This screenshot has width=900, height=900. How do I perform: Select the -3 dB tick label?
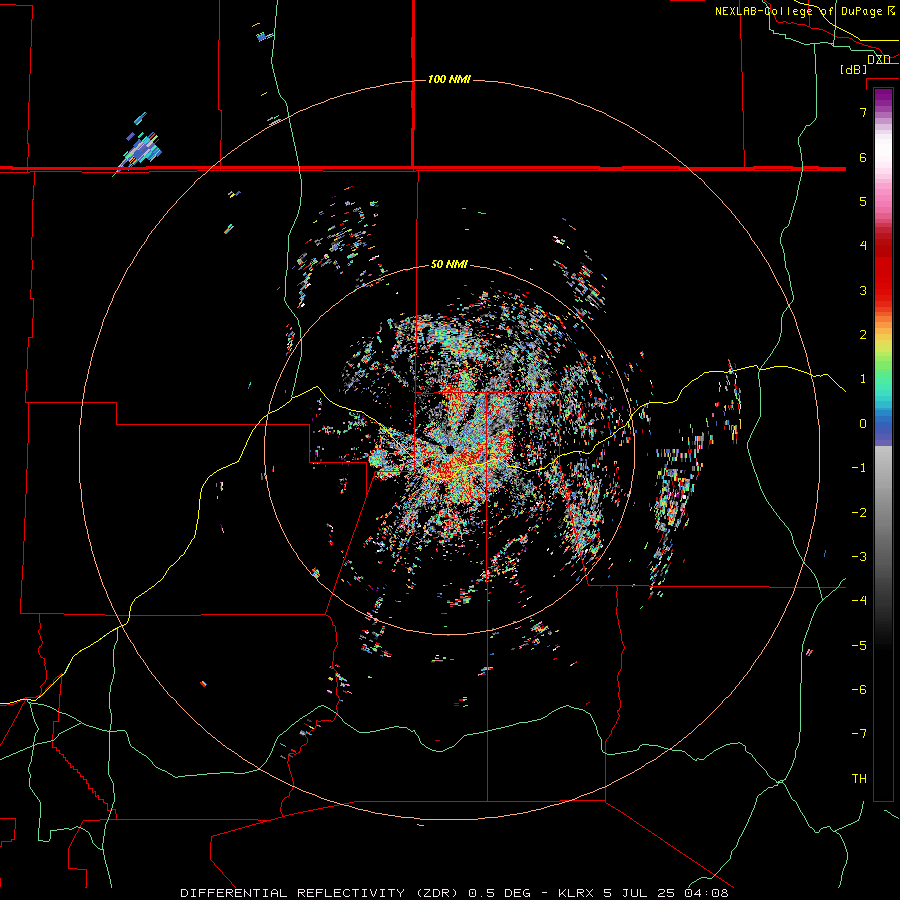859,557
